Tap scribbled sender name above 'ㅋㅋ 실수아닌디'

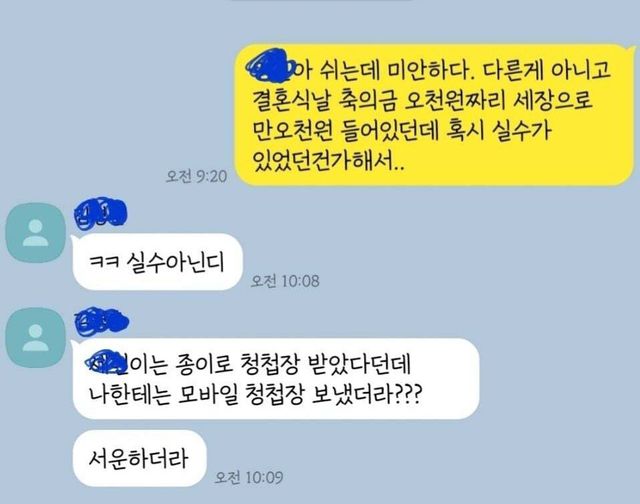pyautogui.click(x=100, y=213)
